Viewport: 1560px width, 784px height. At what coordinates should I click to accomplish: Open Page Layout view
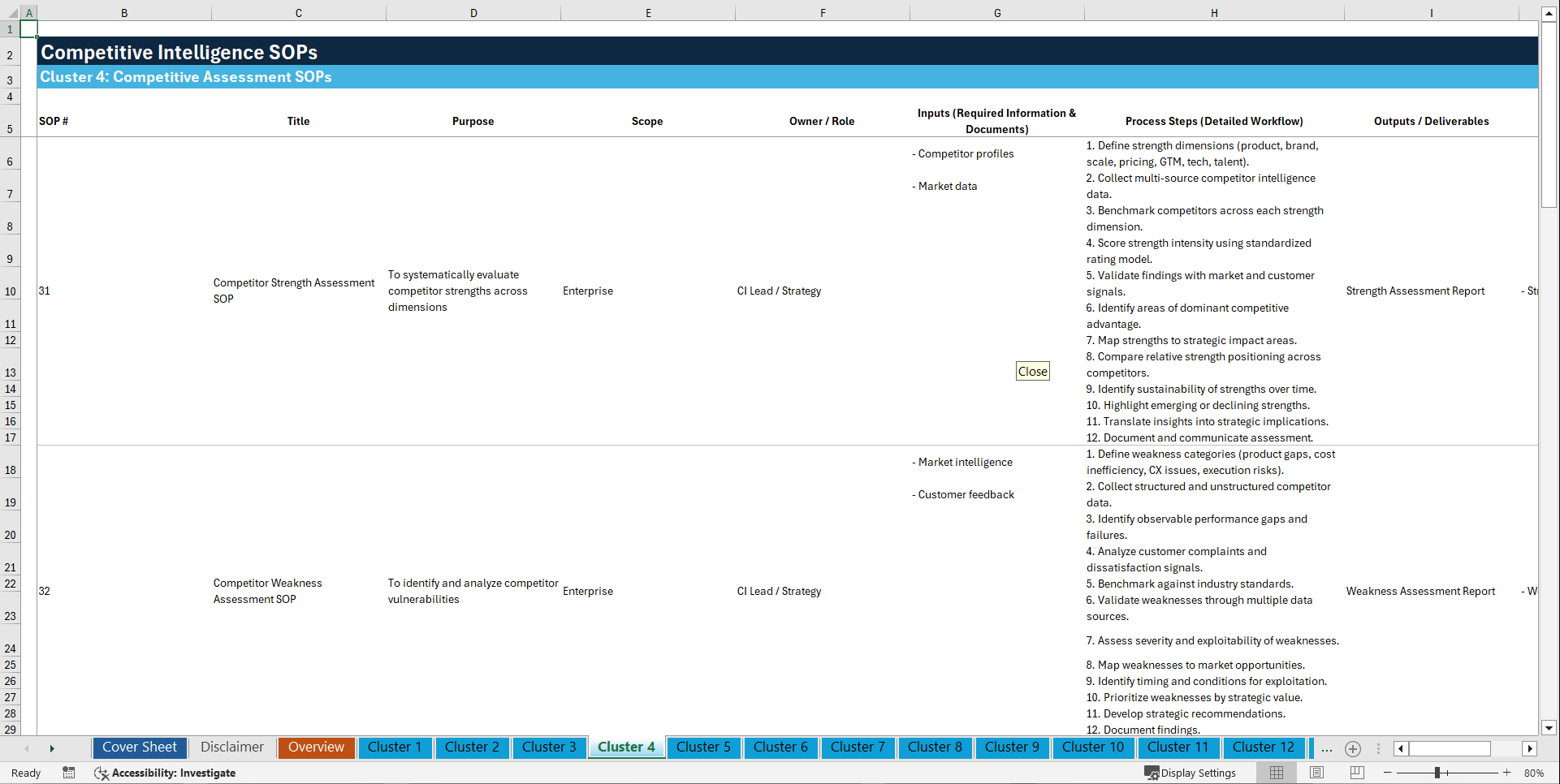(1316, 773)
